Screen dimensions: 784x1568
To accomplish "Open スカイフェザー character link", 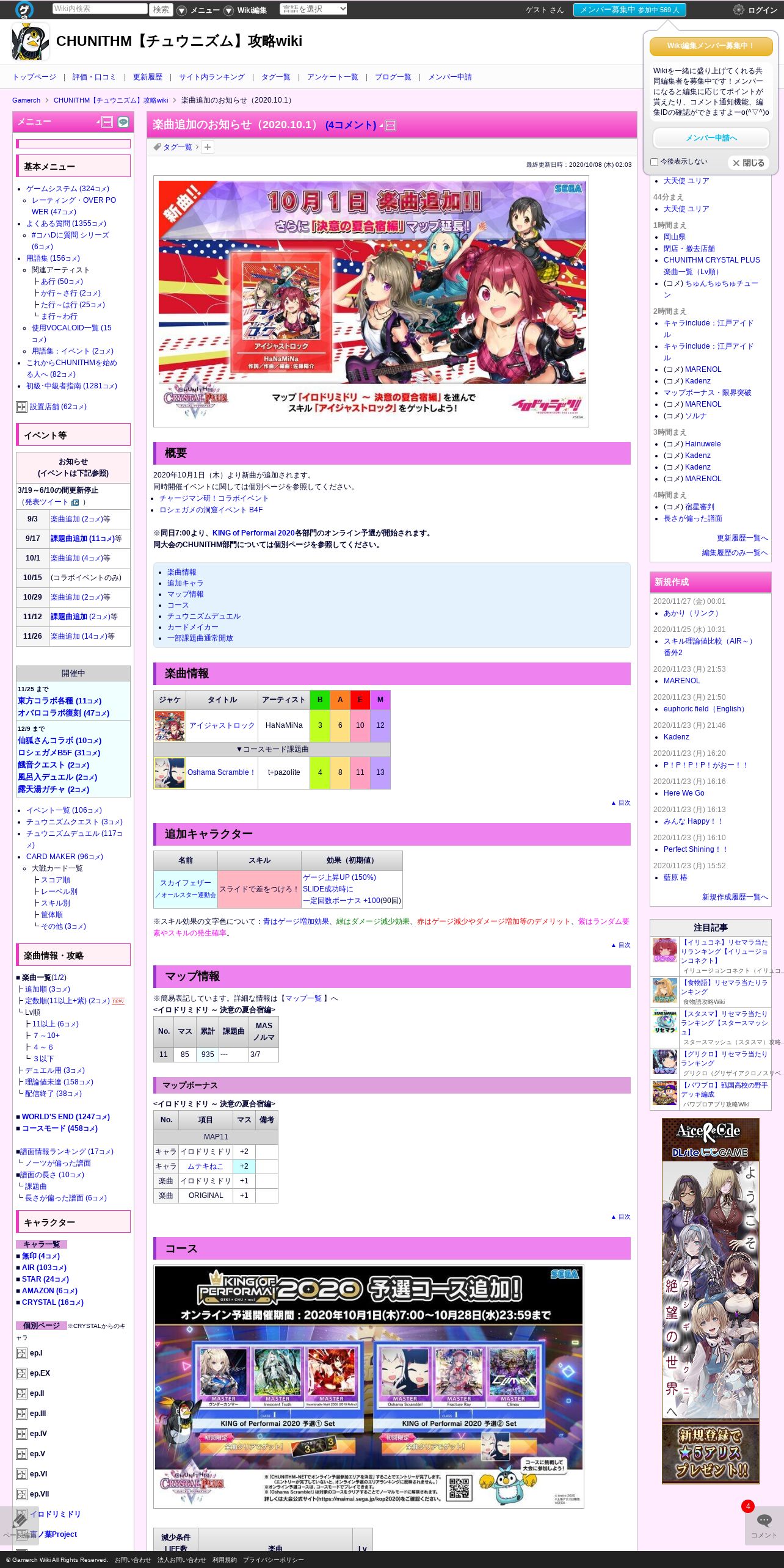I will pos(186,884).
